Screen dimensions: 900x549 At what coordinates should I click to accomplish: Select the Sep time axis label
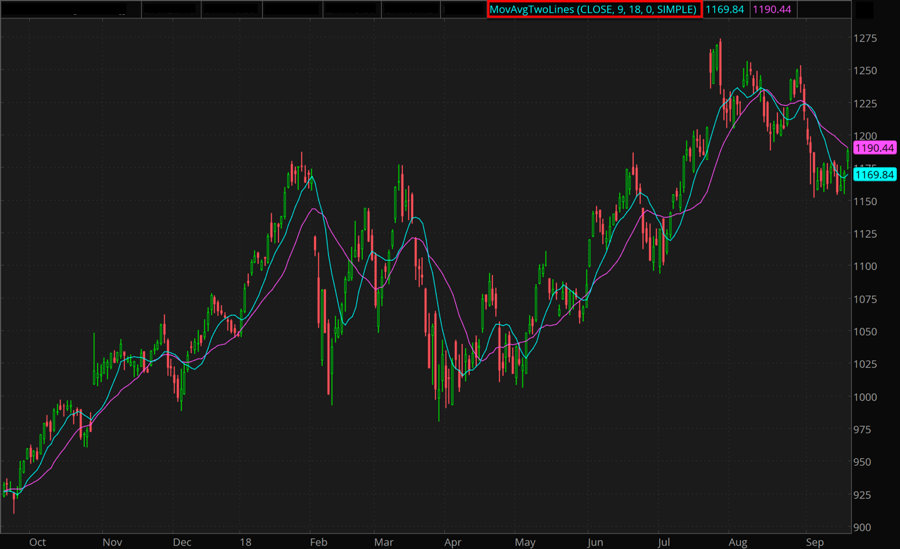pyautogui.click(x=816, y=541)
